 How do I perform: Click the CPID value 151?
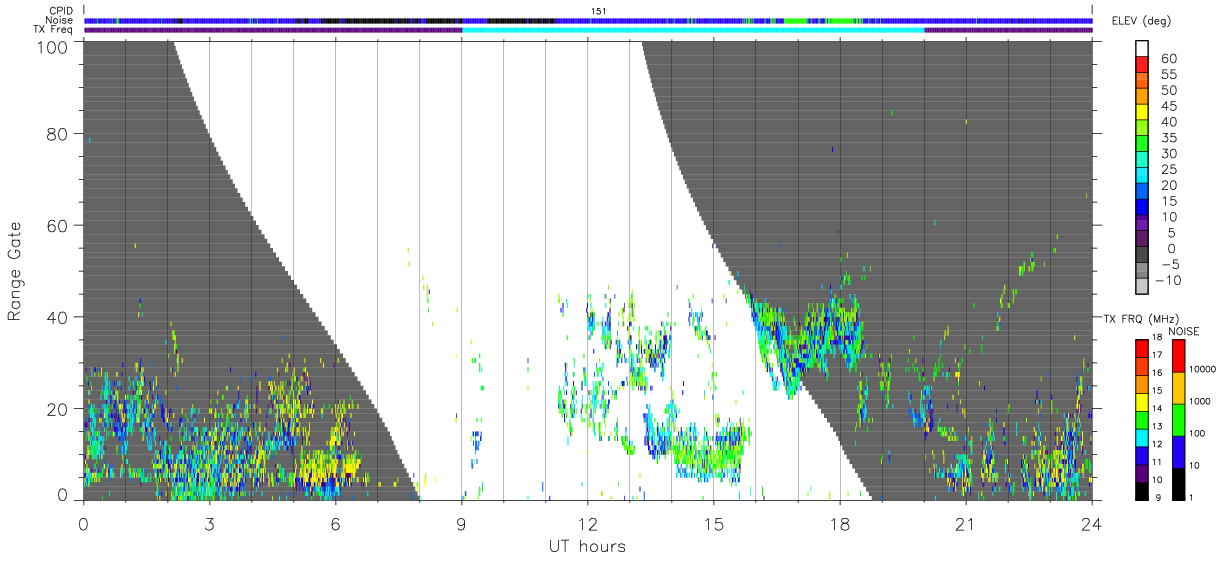(x=599, y=11)
